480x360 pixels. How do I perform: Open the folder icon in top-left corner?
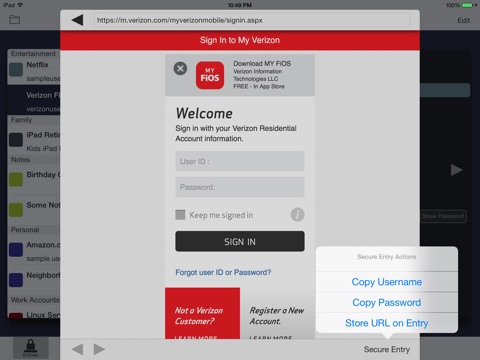coord(14,20)
